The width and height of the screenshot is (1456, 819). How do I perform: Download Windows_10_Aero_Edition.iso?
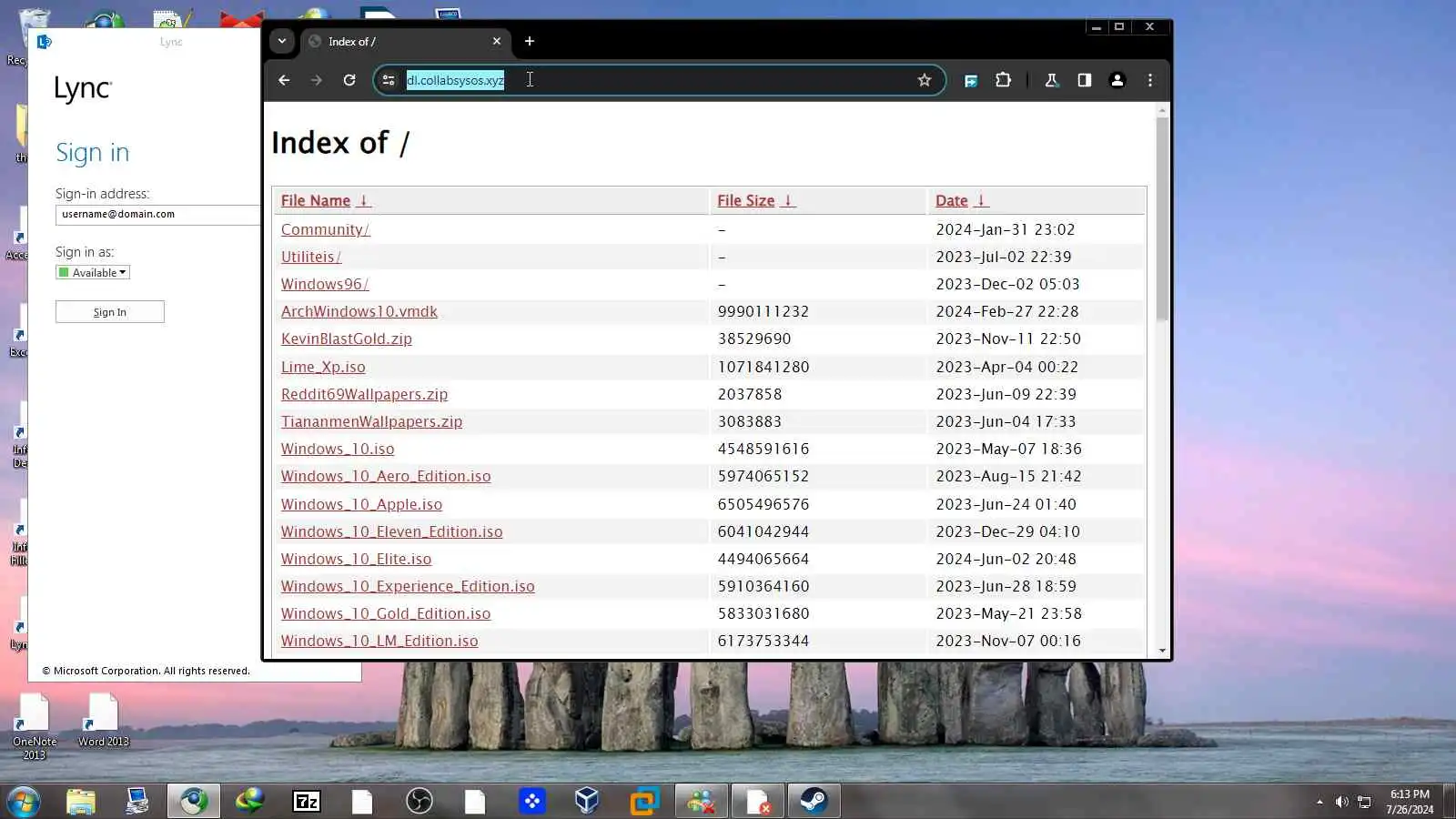(x=386, y=476)
